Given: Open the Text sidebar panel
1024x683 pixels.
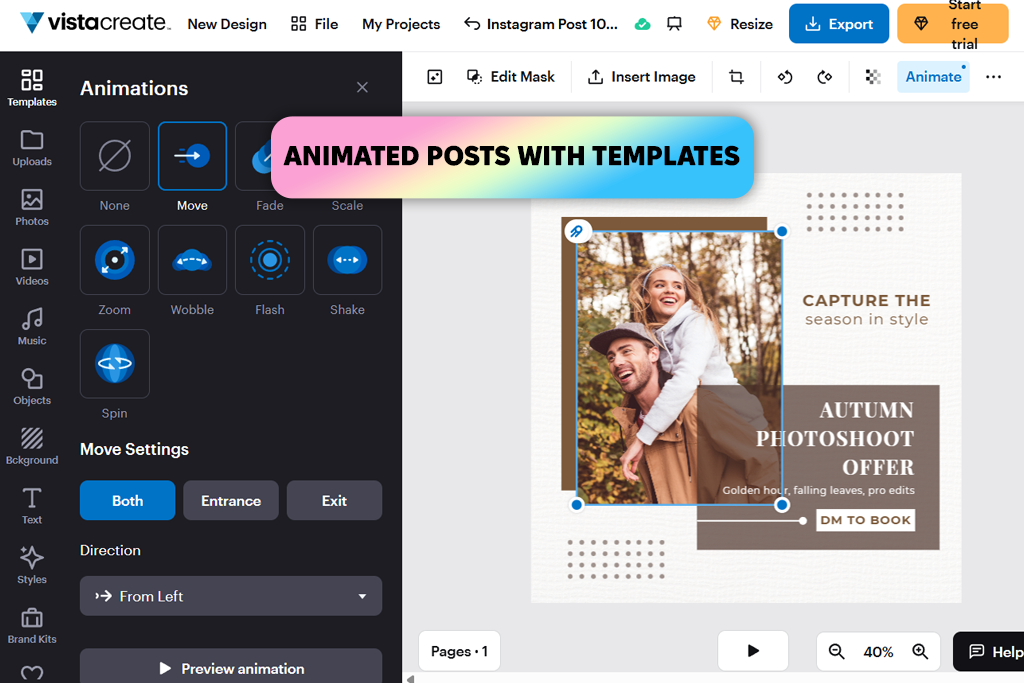Looking at the screenshot, I should [31, 505].
